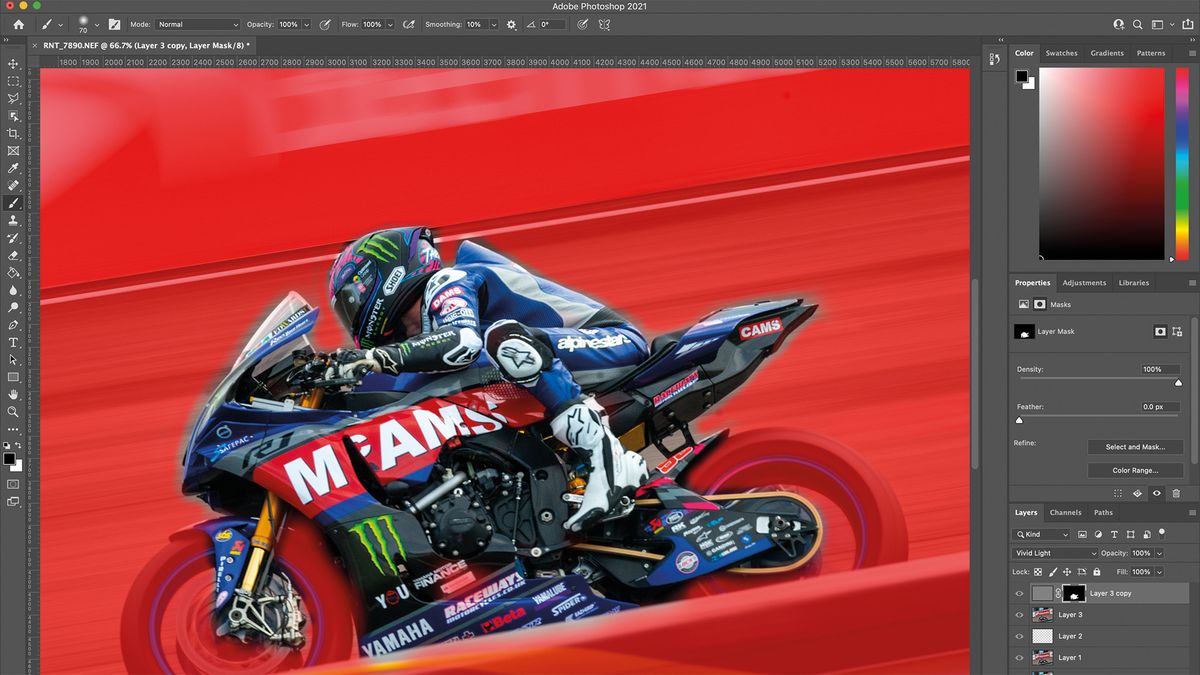Screen dimensions: 1200x675
Task: Open Vivid Light blend mode dropdown
Action: coord(1054,553)
